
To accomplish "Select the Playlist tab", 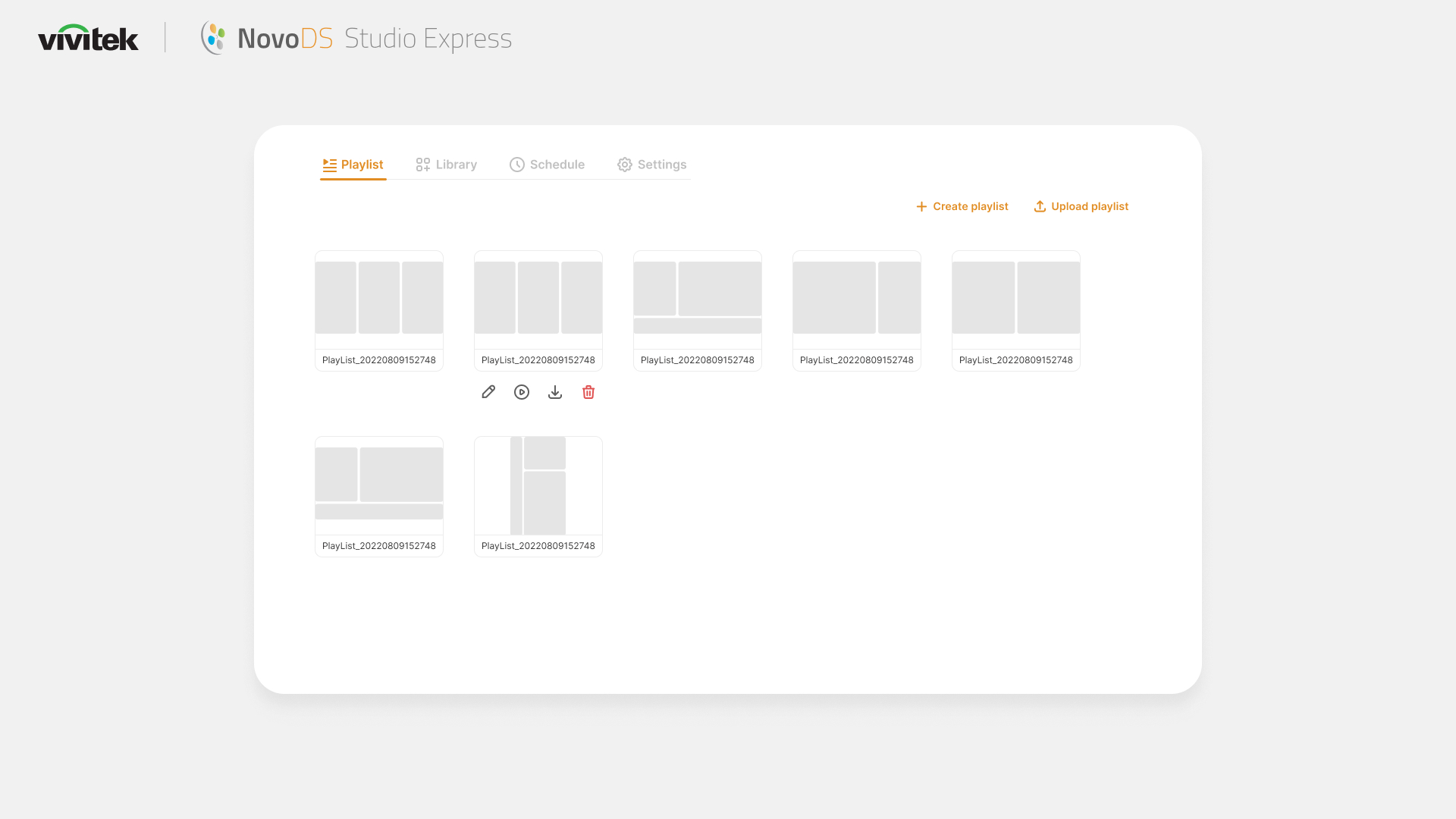I will pyautogui.click(x=353, y=165).
